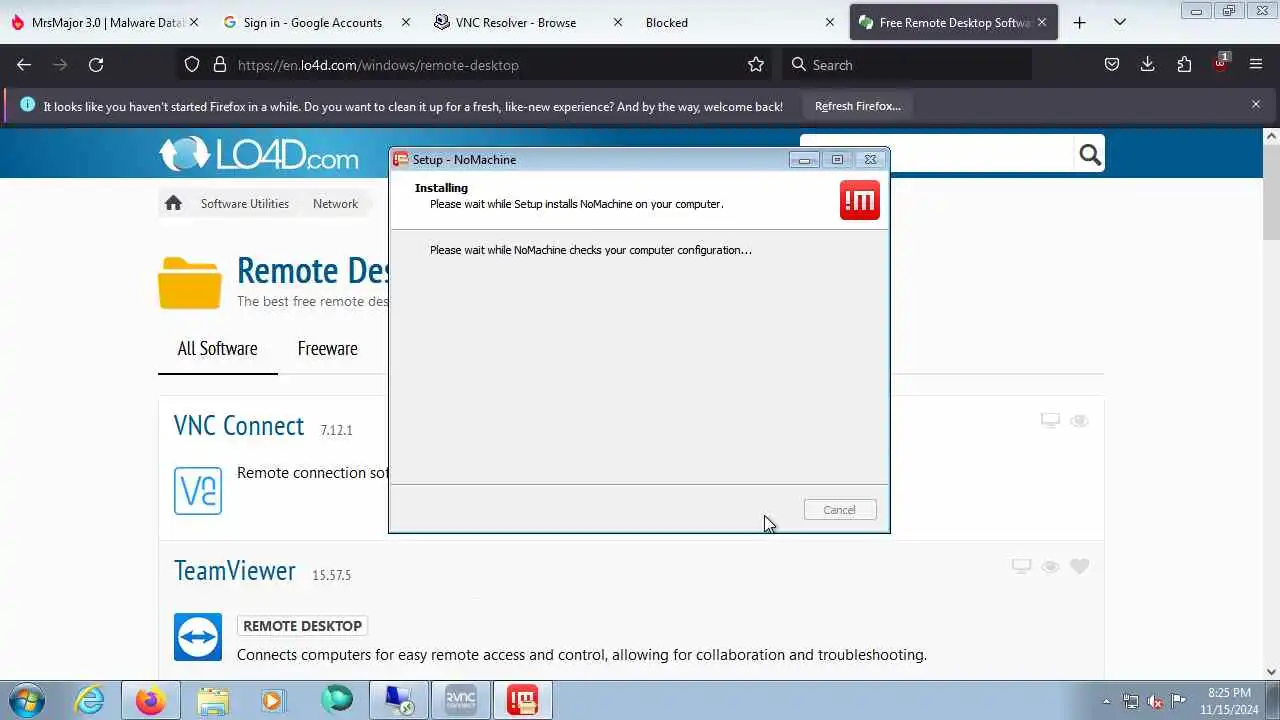Open the VNC Connect title link
The width and height of the screenshot is (1280, 720).
(x=239, y=425)
